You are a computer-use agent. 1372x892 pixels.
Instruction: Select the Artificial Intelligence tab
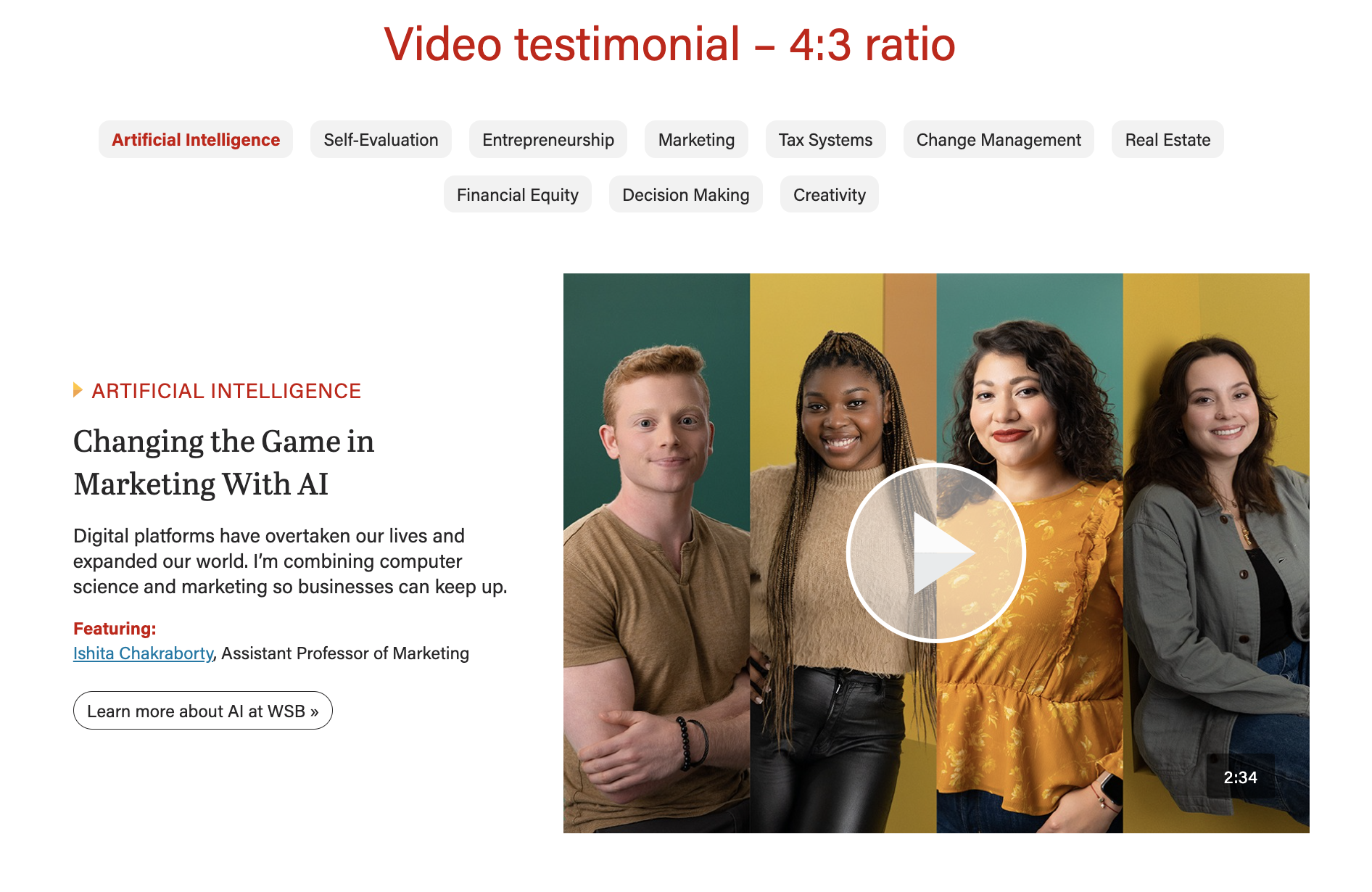click(x=196, y=140)
